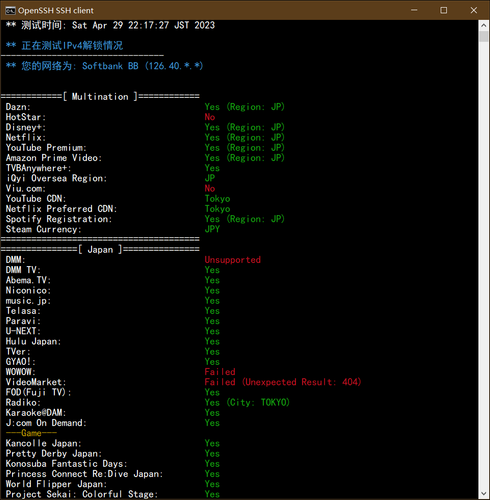Click the Telasa label

23,311
